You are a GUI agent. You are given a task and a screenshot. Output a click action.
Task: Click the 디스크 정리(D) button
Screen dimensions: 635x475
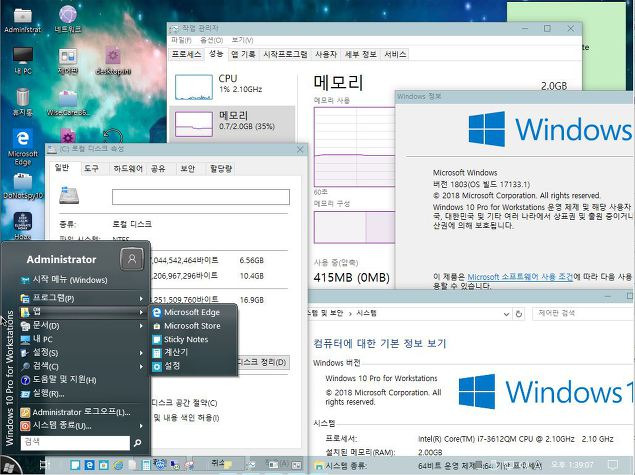click(263, 362)
